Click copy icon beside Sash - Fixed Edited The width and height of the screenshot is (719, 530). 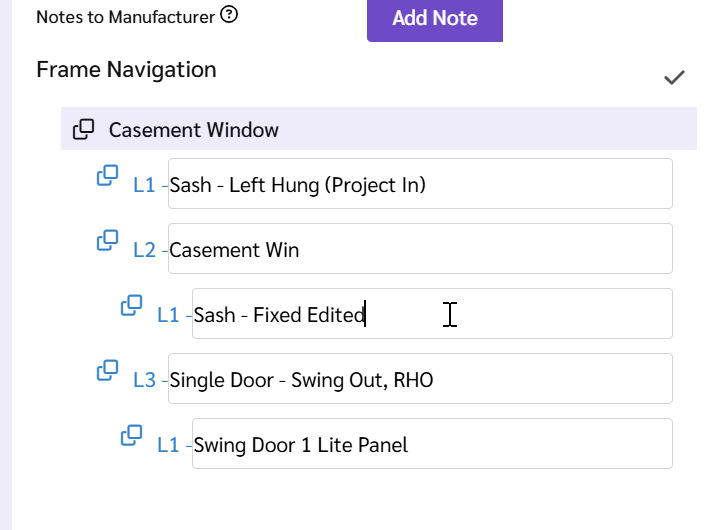click(x=131, y=305)
